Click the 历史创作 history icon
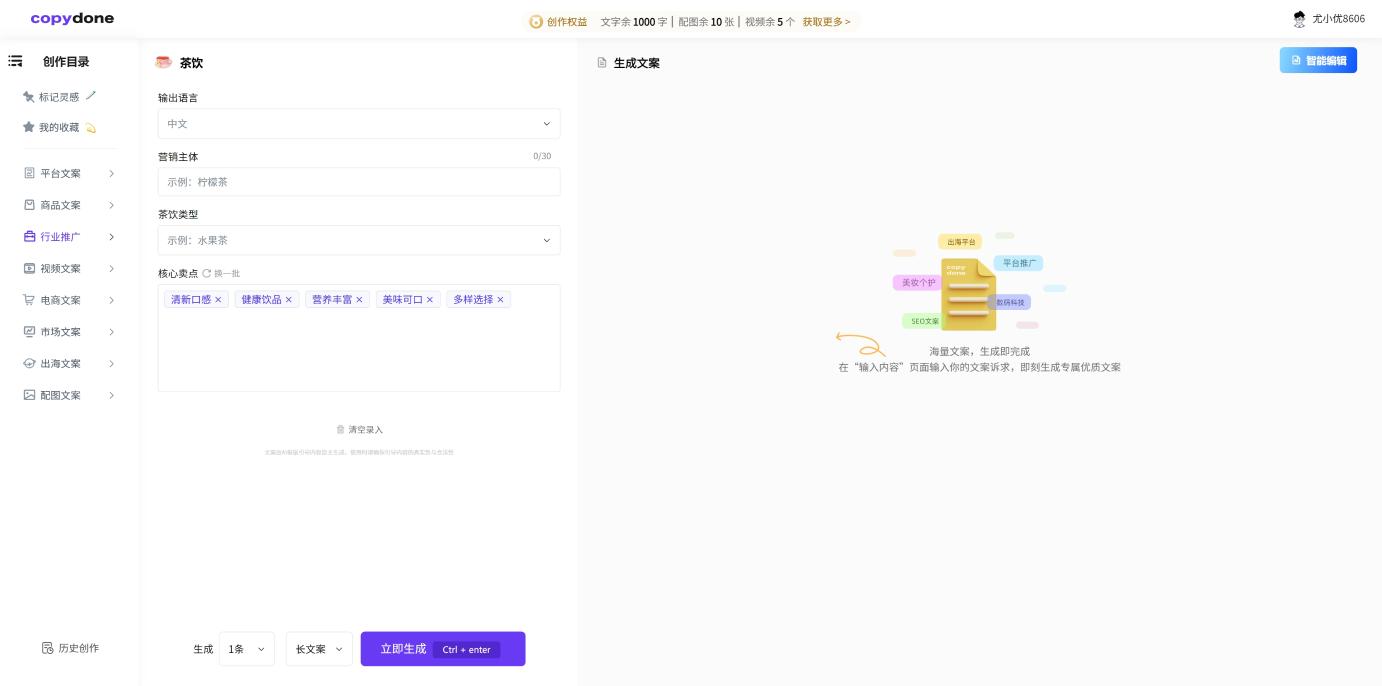This screenshot has height=686, width=1382. tap(47, 648)
